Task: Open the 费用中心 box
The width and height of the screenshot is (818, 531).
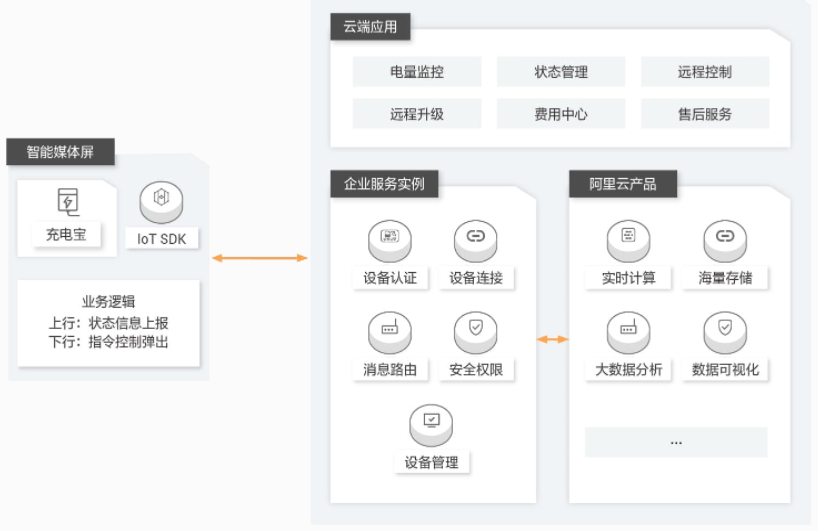Action: [561, 114]
